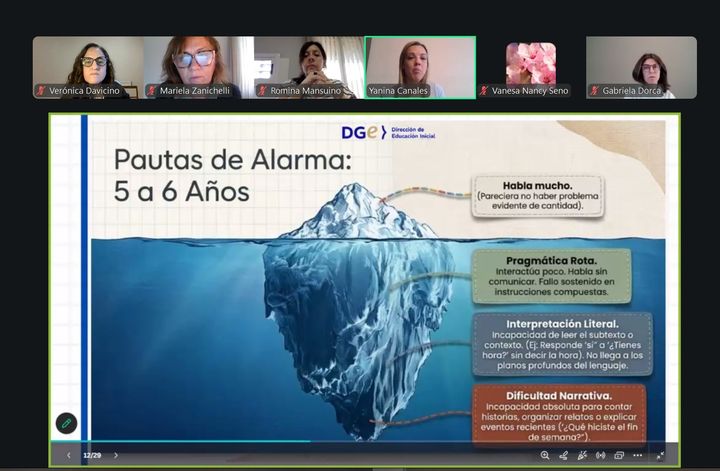Open the three-dots more options menu
This screenshot has height=471, width=720.
point(638,455)
